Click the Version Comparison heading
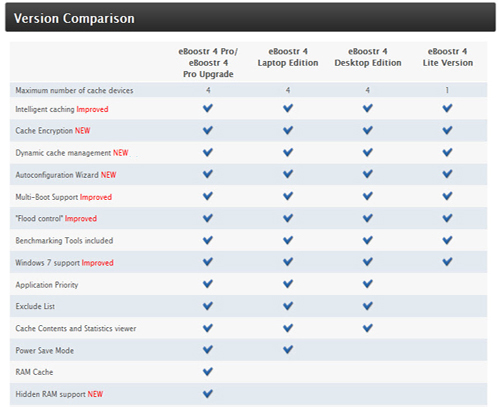The width and height of the screenshot is (500, 407). 74,18
